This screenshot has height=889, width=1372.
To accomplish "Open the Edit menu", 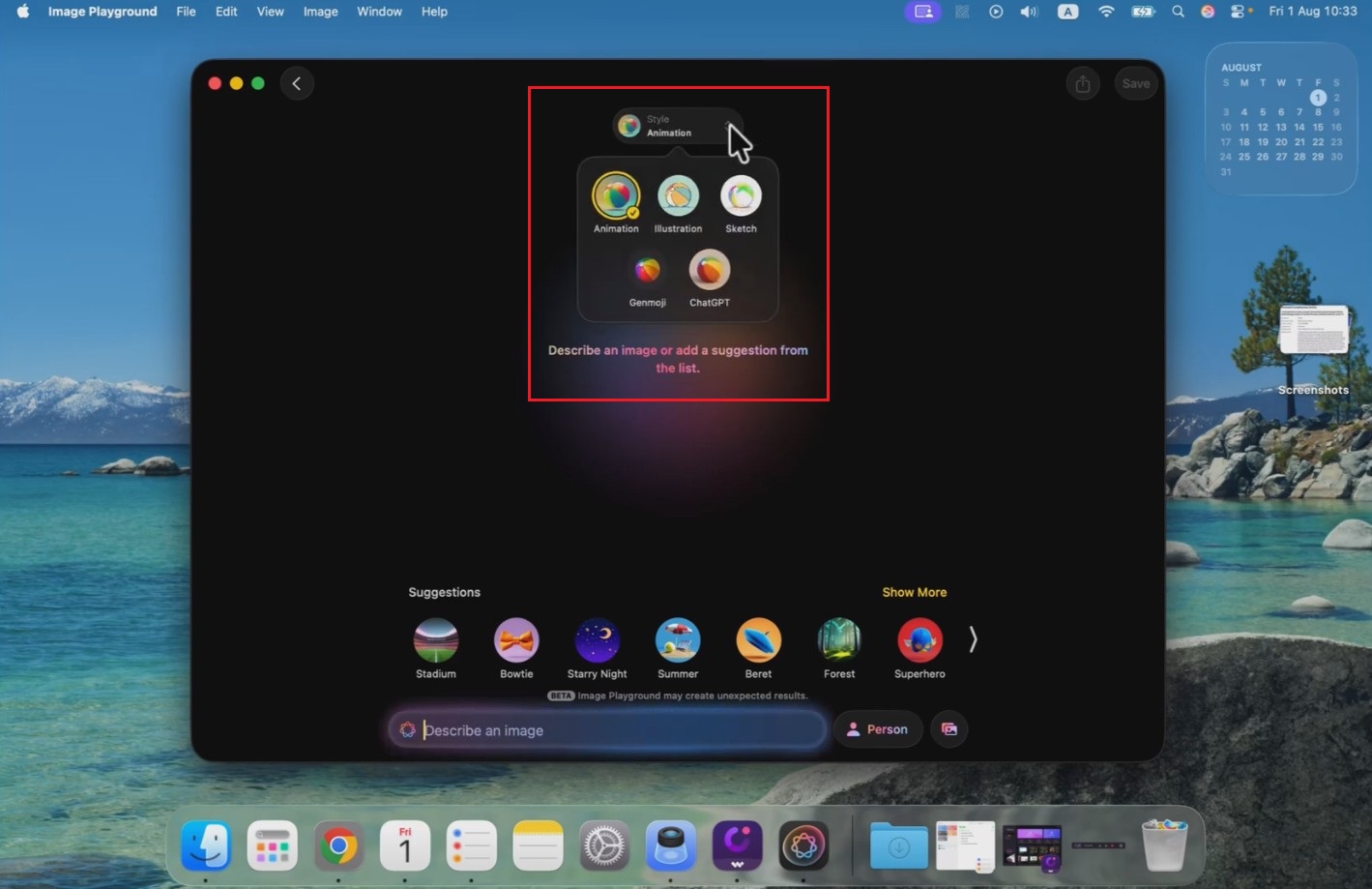I will pyautogui.click(x=226, y=12).
